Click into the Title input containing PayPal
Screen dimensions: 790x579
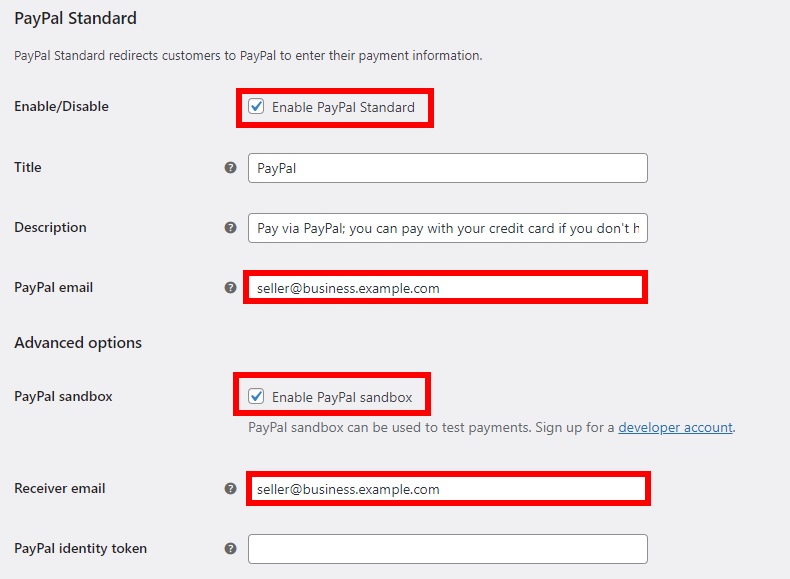point(447,168)
